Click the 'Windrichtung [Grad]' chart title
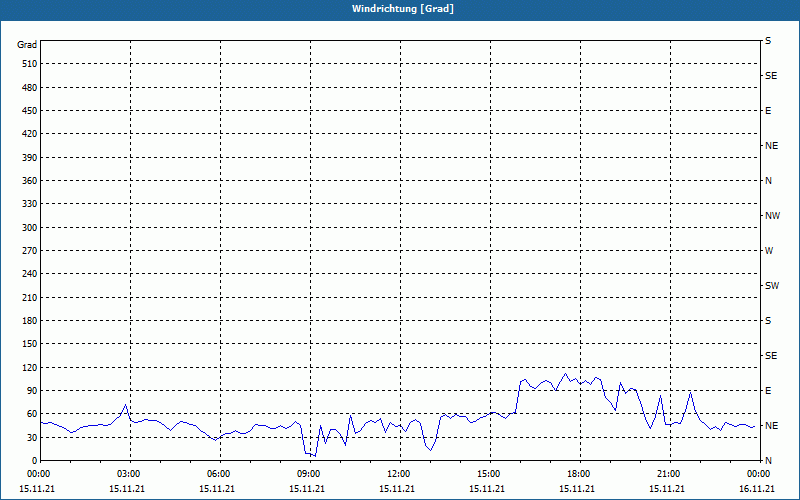This screenshot has height=500, width=800. pos(403,9)
